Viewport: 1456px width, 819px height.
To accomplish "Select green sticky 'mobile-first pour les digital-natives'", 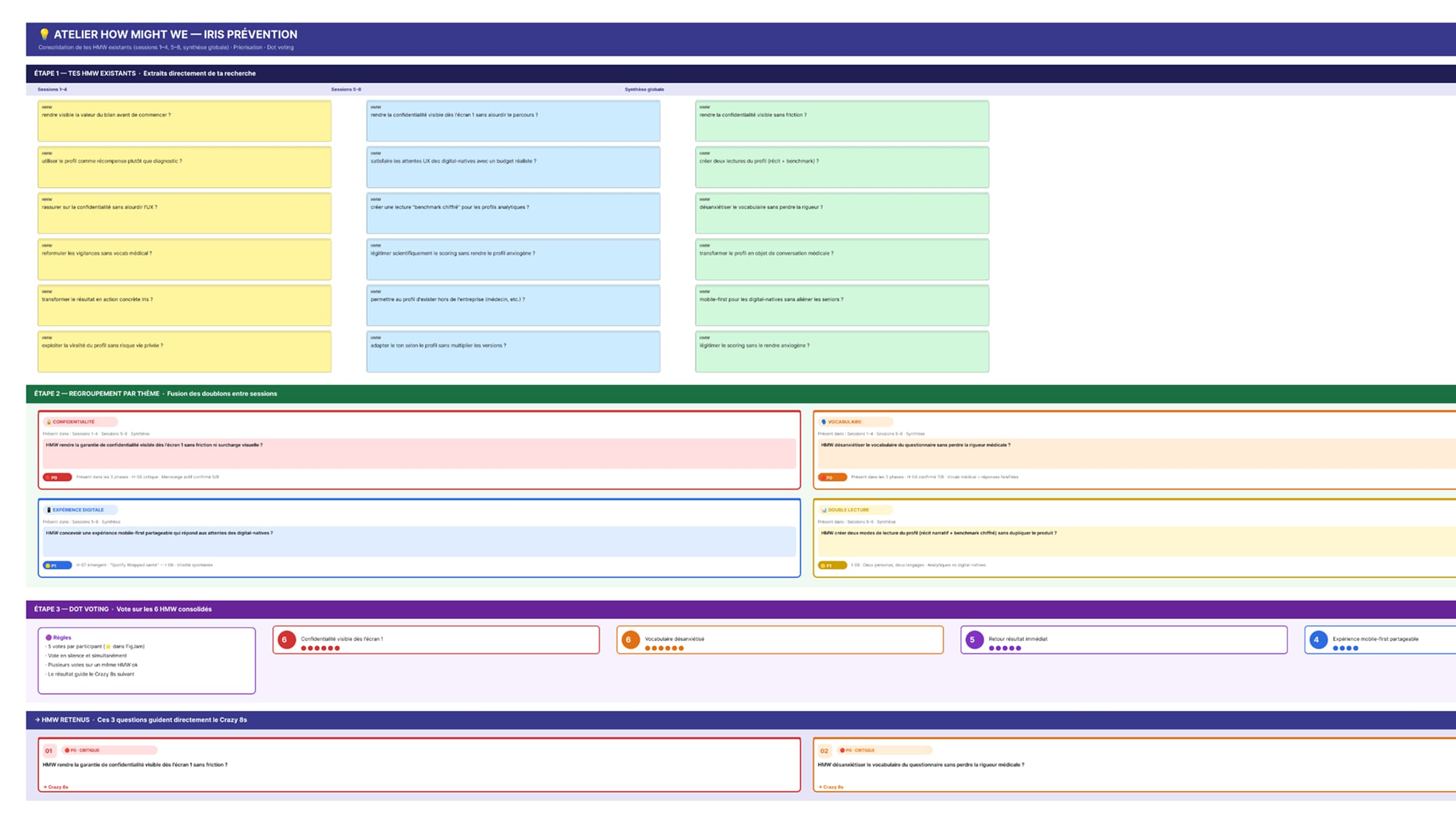I will 842,305.
